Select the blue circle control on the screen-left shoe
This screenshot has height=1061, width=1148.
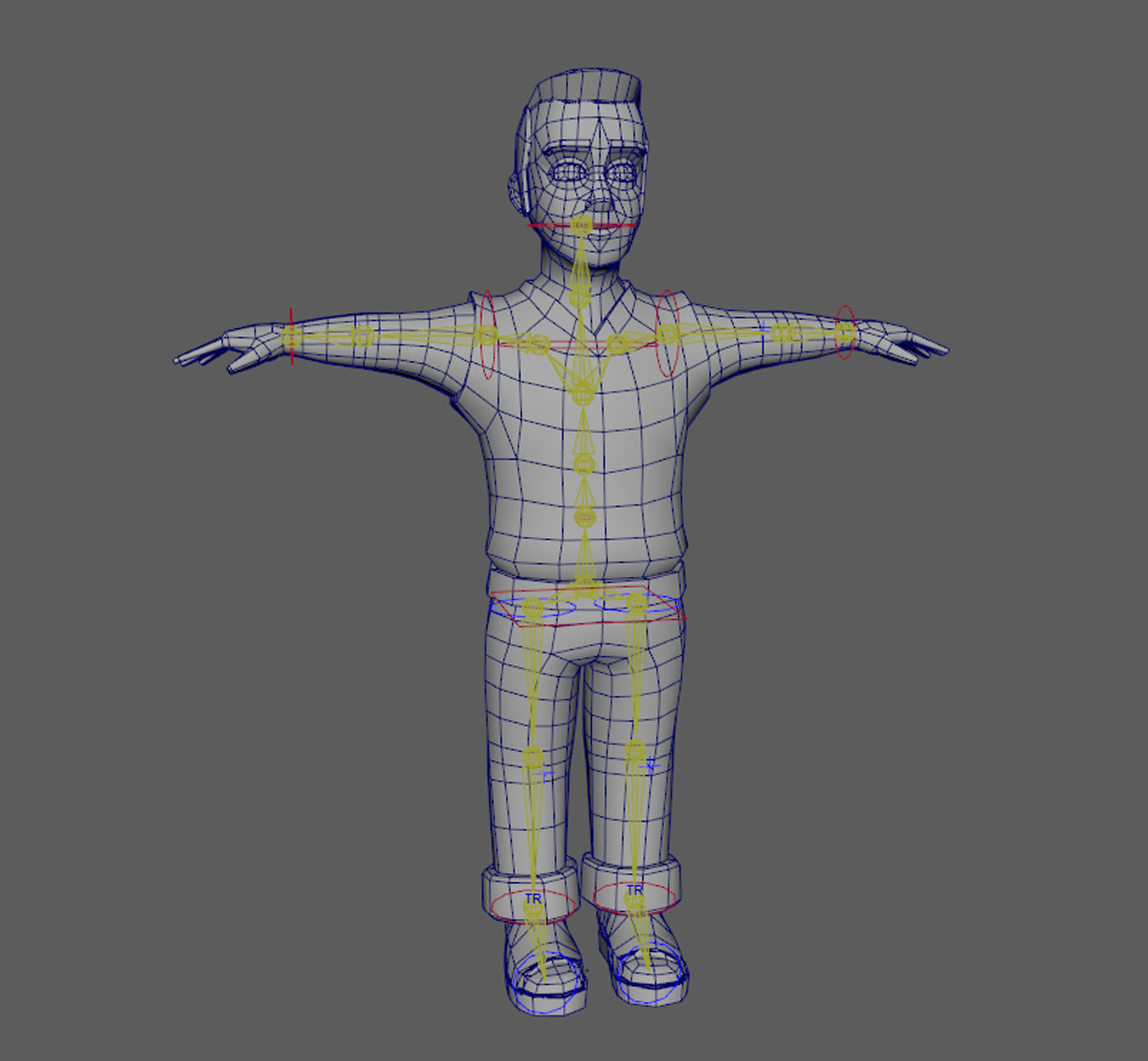[x=545, y=982]
